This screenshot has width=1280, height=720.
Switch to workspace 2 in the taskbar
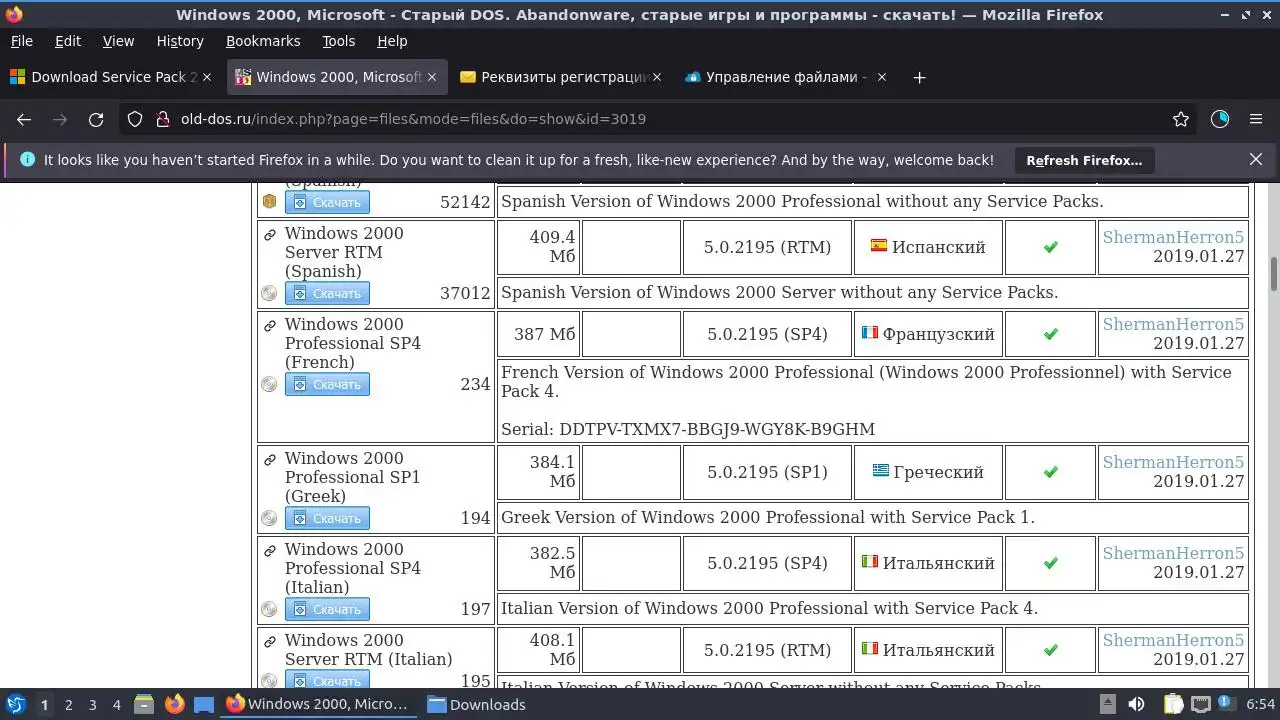pyautogui.click(x=68, y=704)
